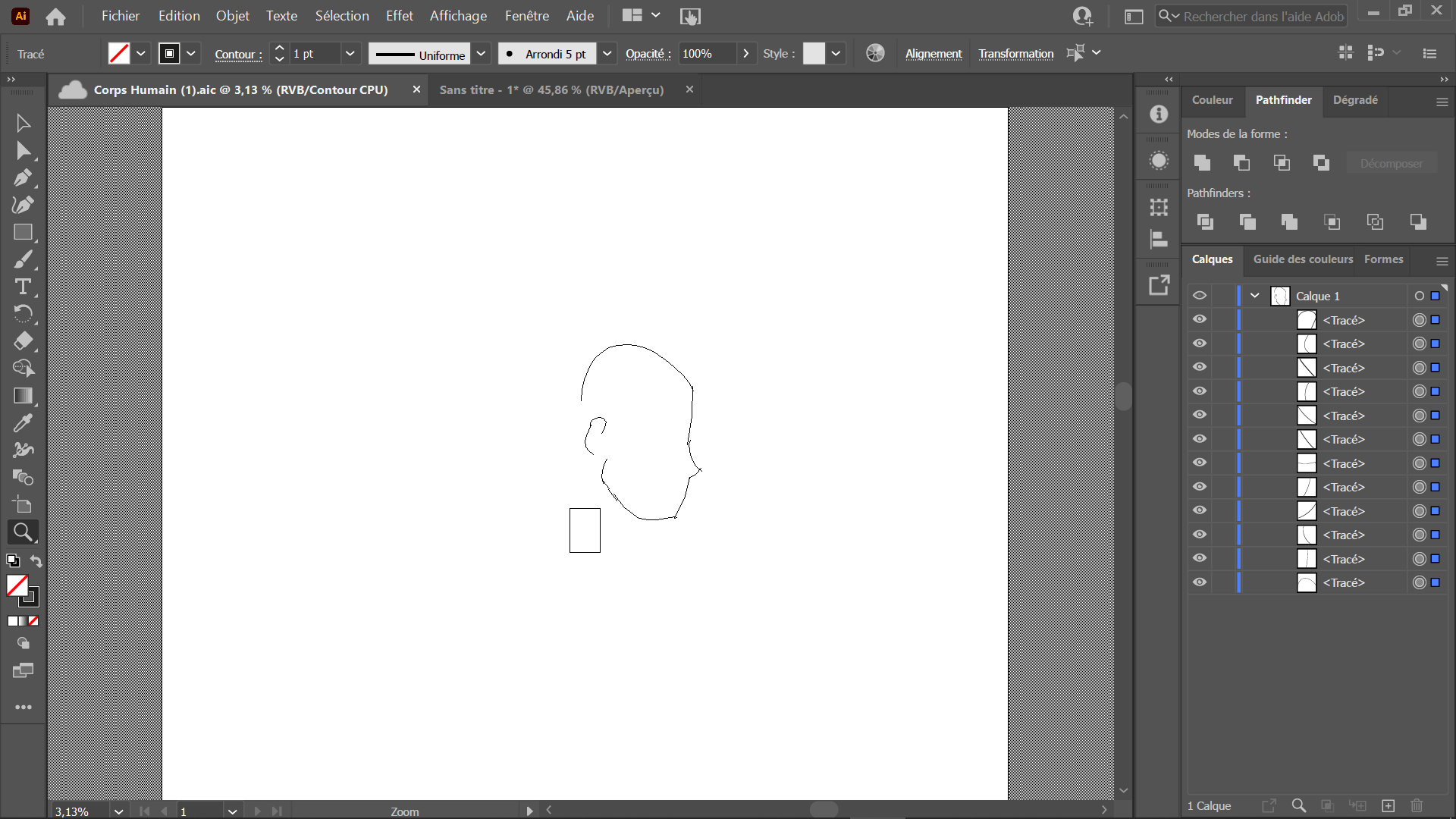This screenshot has width=1456, height=819.
Task: Hide visibility of the top Tracé layer
Action: point(1200,319)
